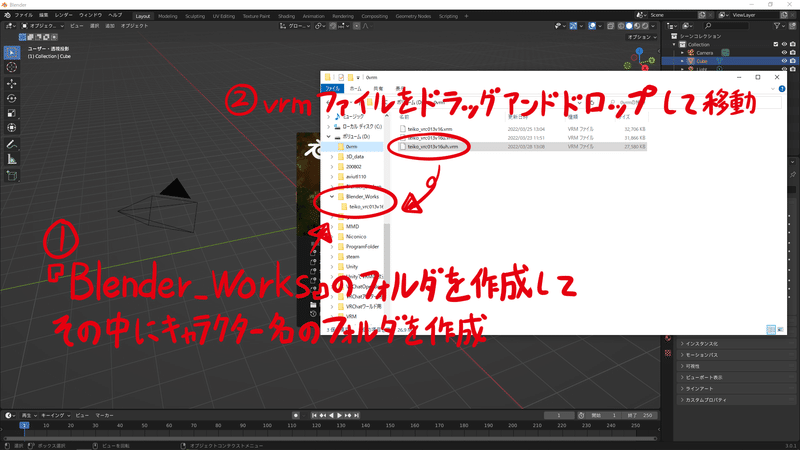The width and height of the screenshot is (800, 450).
Task: Click the Explorer help question-mark icon
Action: click(x=782, y=89)
